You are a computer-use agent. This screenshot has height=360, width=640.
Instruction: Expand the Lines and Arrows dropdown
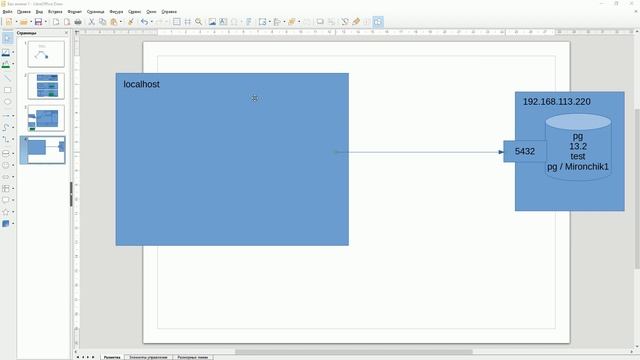click(x=13, y=116)
